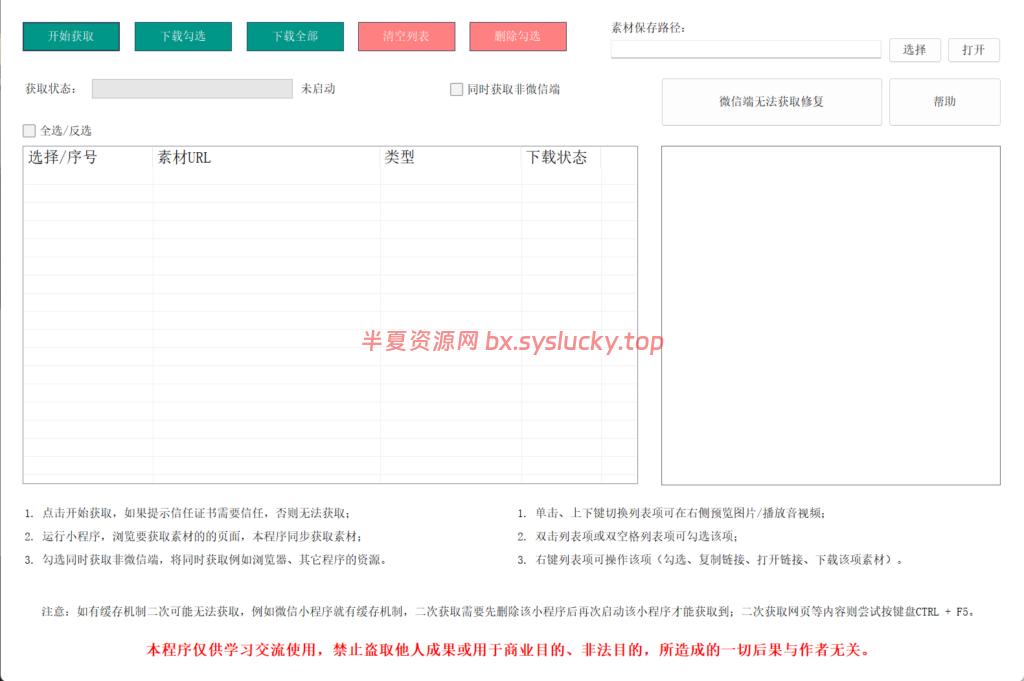The height and width of the screenshot is (681, 1024).
Task: Click the 开始获取 button
Action: (x=71, y=37)
